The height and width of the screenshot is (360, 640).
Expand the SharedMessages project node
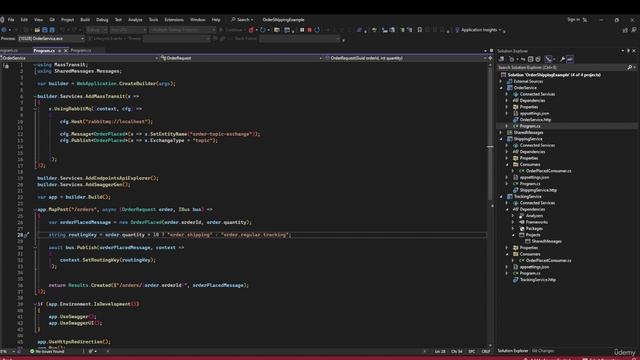pyautogui.click(x=501, y=133)
